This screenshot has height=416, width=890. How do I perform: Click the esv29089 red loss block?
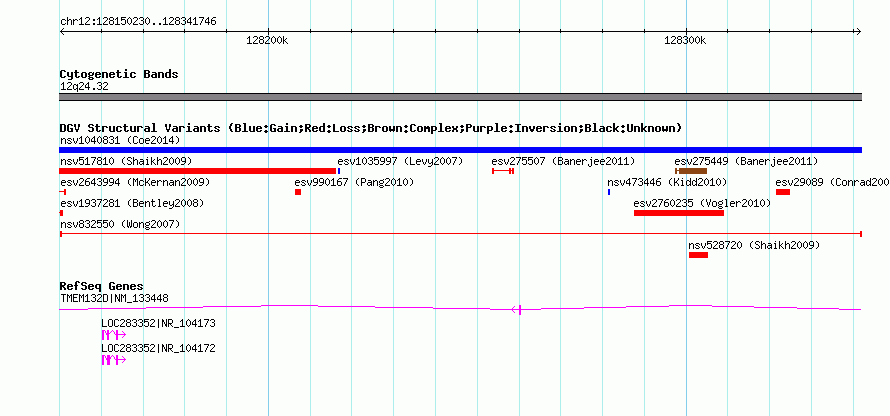(783, 192)
